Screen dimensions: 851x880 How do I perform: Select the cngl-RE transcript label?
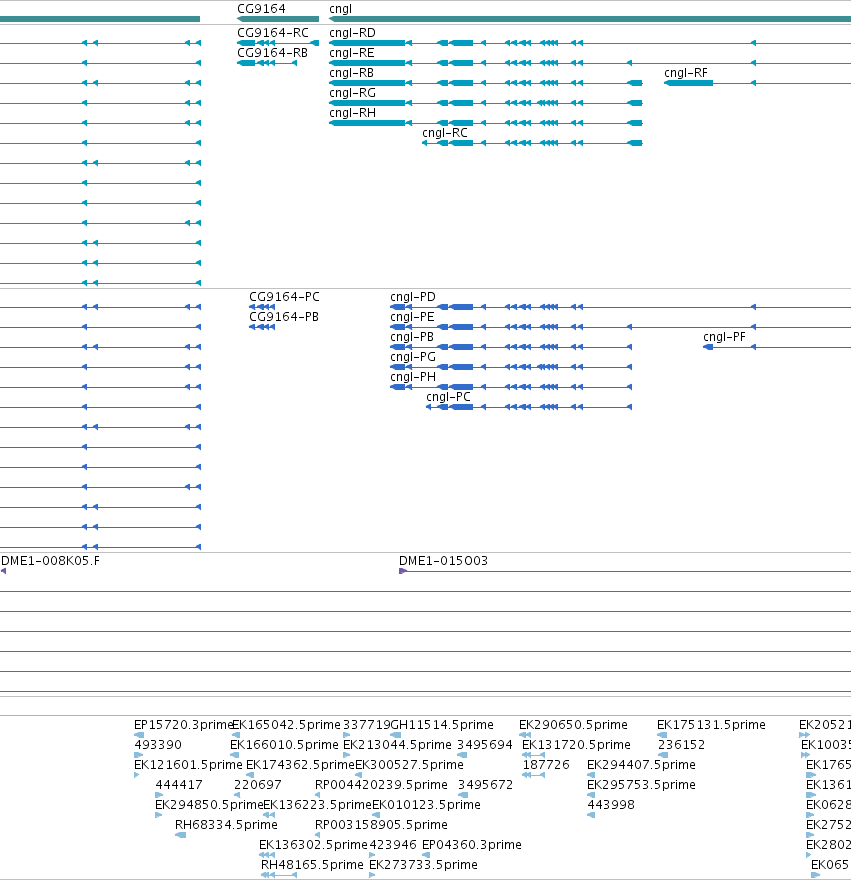(351, 53)
